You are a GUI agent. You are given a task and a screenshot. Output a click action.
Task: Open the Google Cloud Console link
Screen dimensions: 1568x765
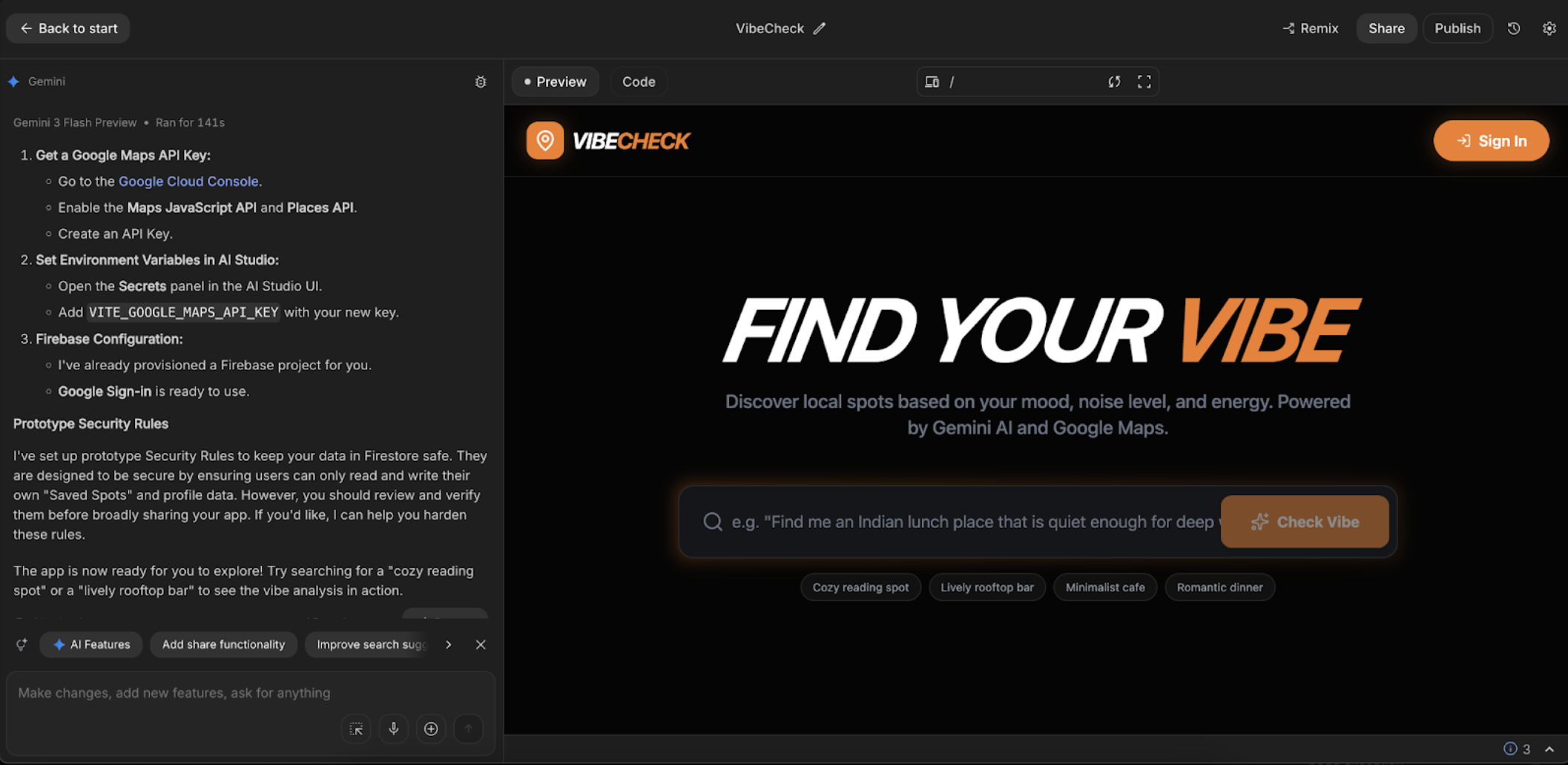(188, 181)
